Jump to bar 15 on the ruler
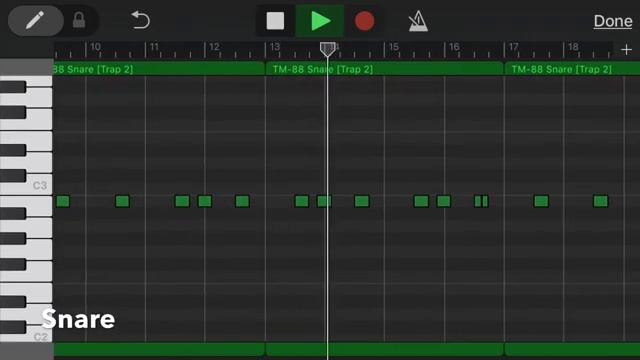The height and width of the screenshot is (360, 640). (393, 47)
